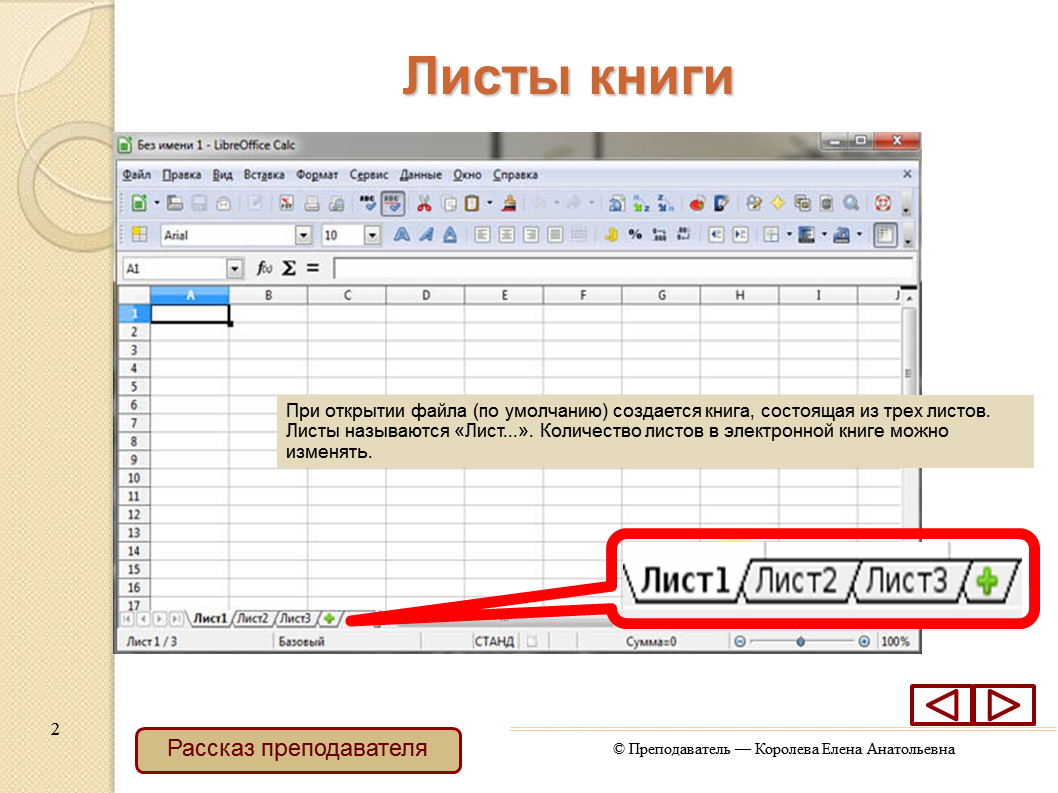Click zoom out minus in status bar
Image resolution: width=1058 pixels, height=793 pixels.
point(740,641)
